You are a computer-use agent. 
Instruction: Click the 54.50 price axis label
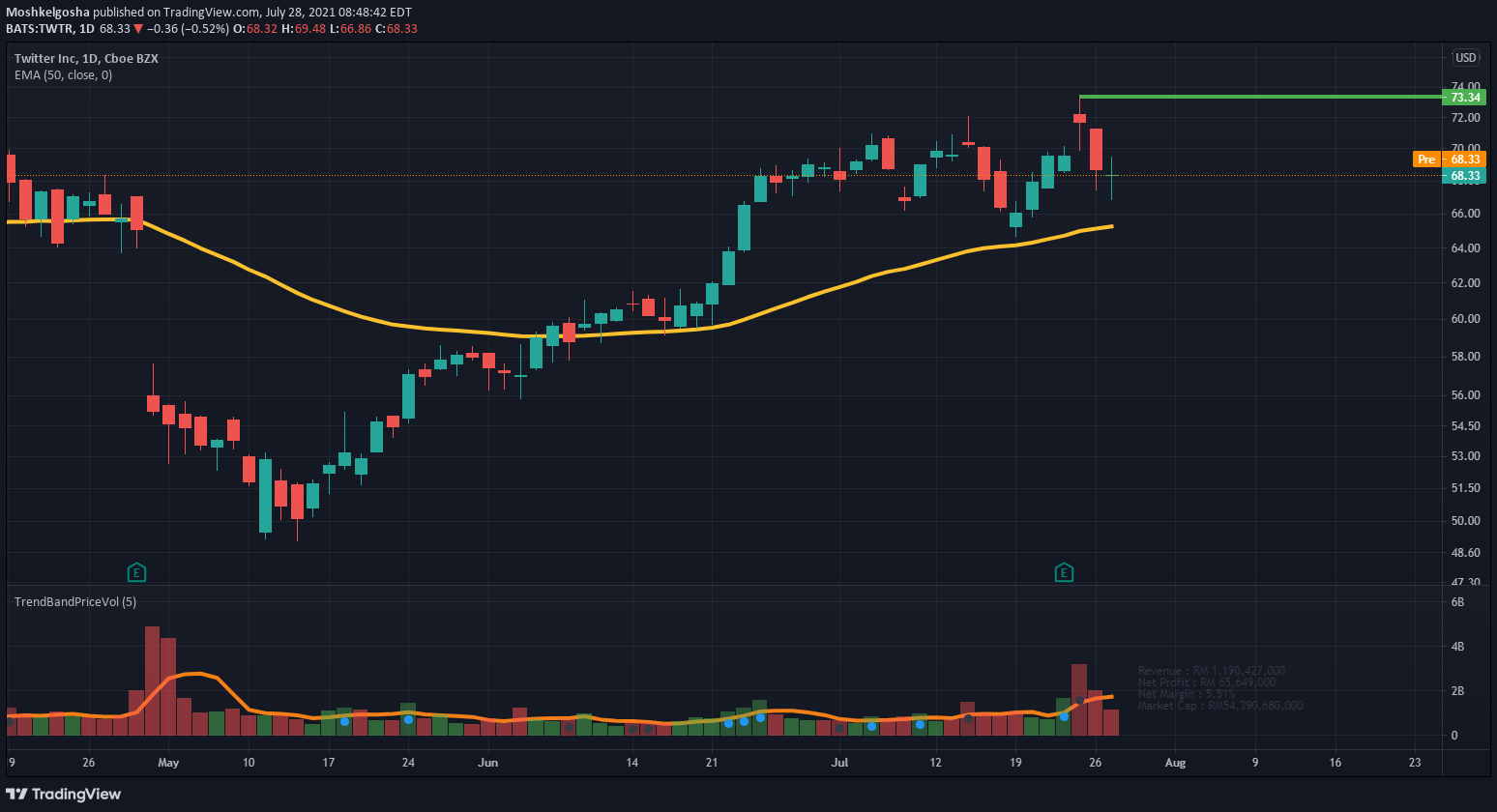[x=1466, y=426]
